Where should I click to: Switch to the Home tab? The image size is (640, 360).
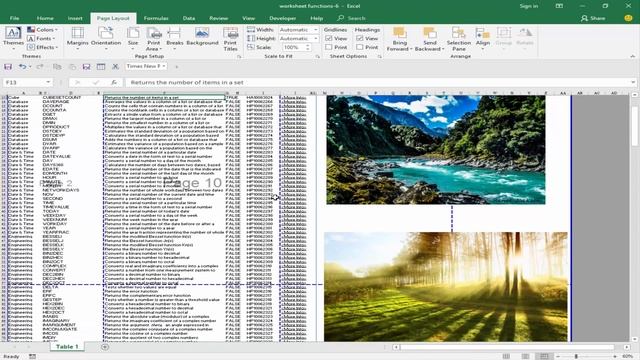45,18
